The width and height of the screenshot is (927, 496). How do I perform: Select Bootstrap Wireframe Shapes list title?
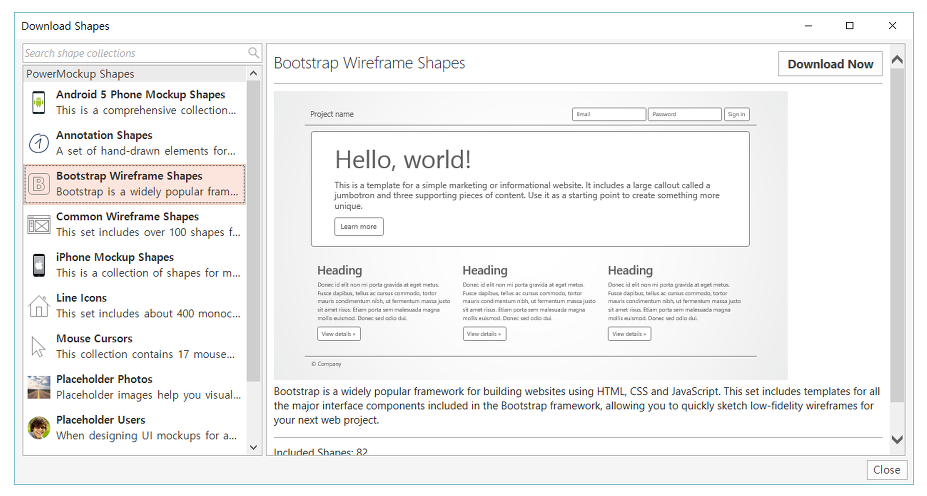(129, 176)
